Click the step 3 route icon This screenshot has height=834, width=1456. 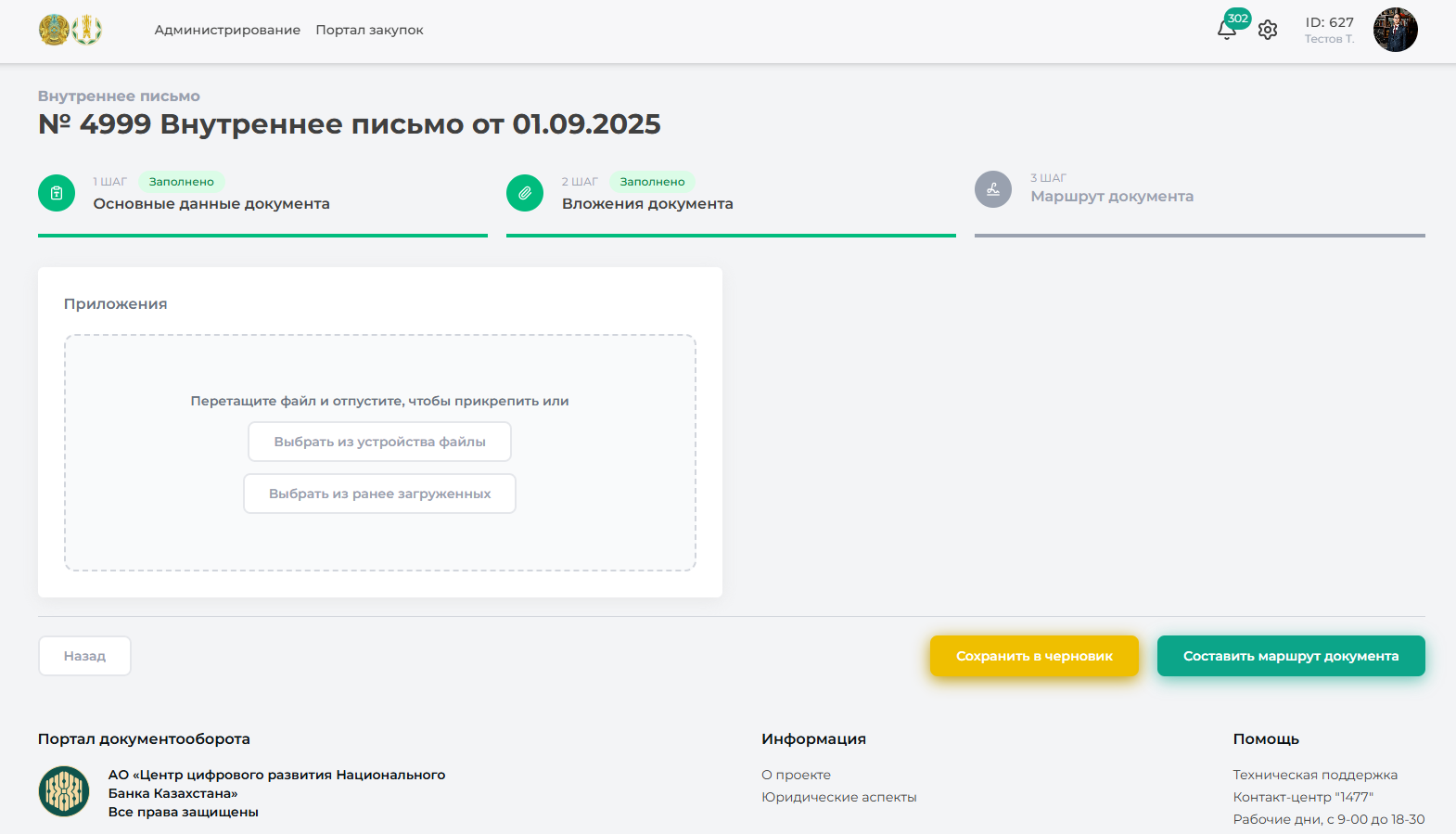click(993, 189)
